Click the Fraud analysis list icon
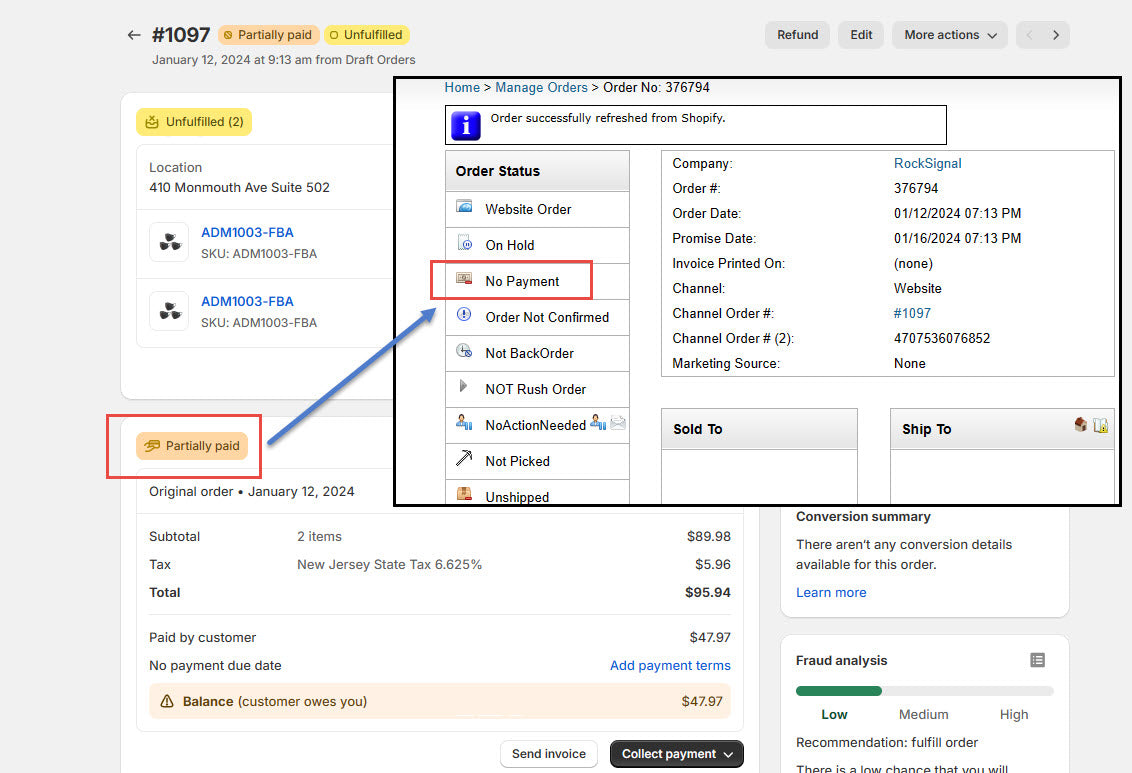1132x773 pixels. [1037, 660]
